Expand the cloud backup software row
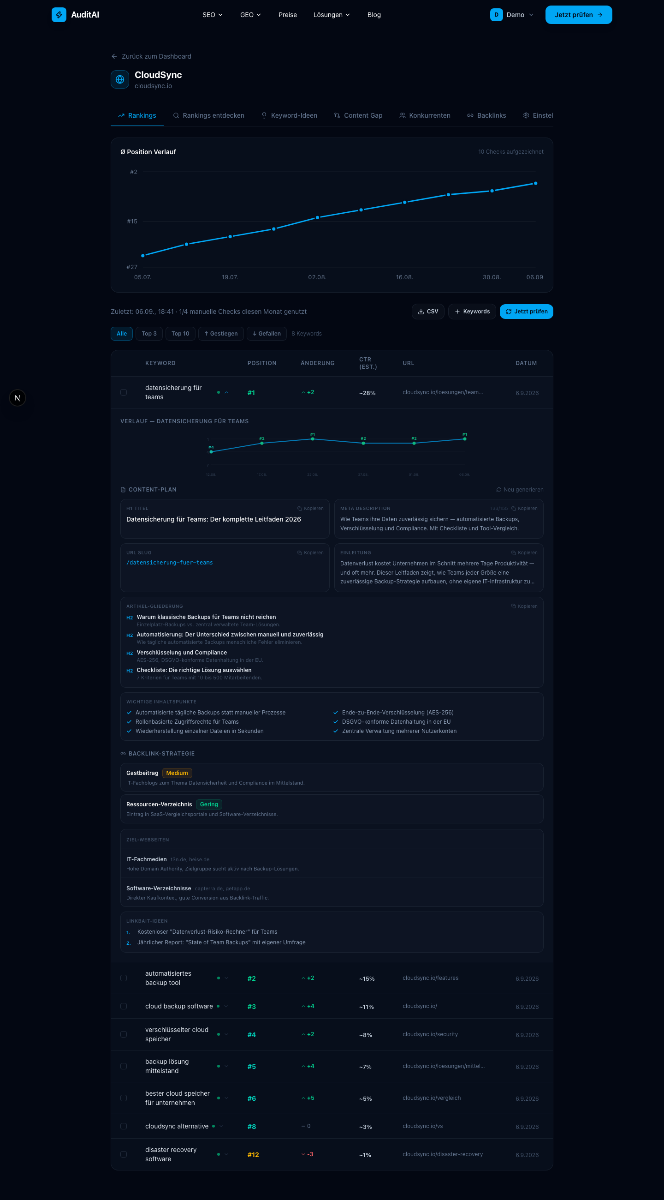 tap(226, 1006)
